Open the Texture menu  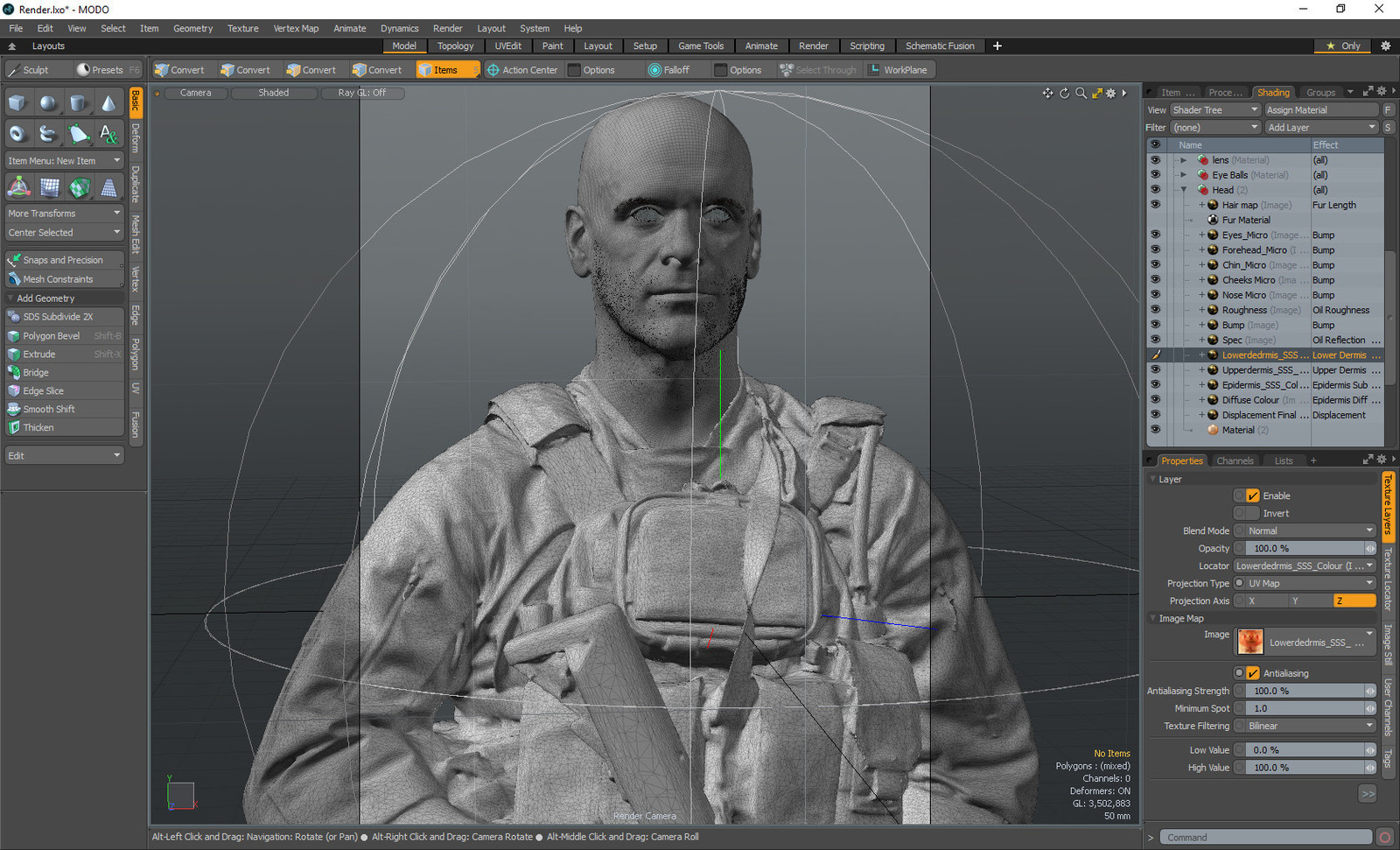(x=242, y=28)
